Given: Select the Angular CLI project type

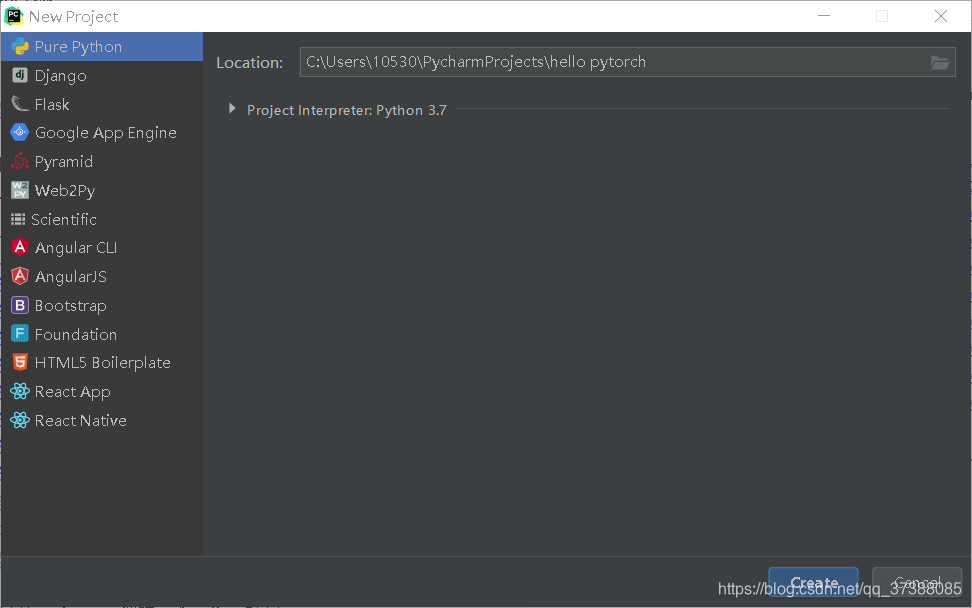Looking at the screenshot, I should (102, 247).
